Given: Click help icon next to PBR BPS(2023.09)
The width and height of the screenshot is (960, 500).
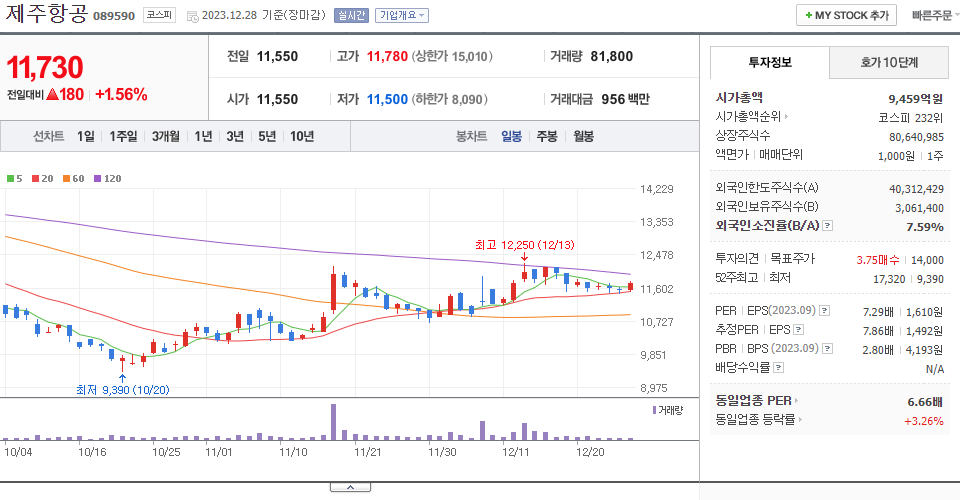Looking at the screenshot, I should tap(827, 349).
